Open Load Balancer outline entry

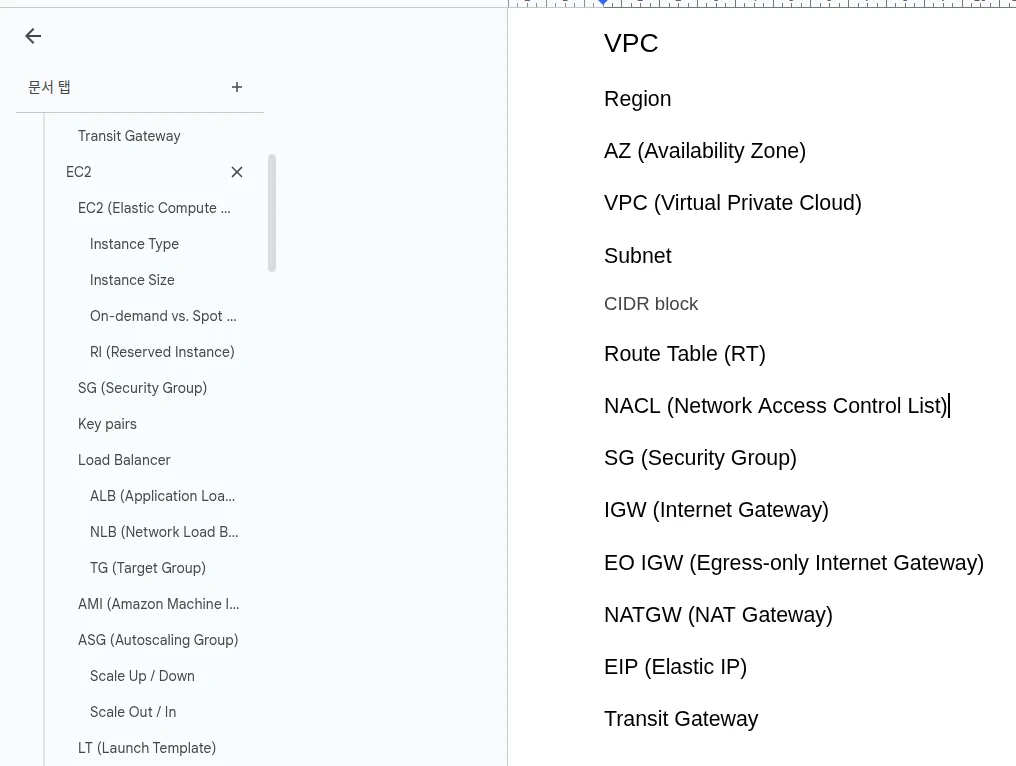tap(124, 460)
